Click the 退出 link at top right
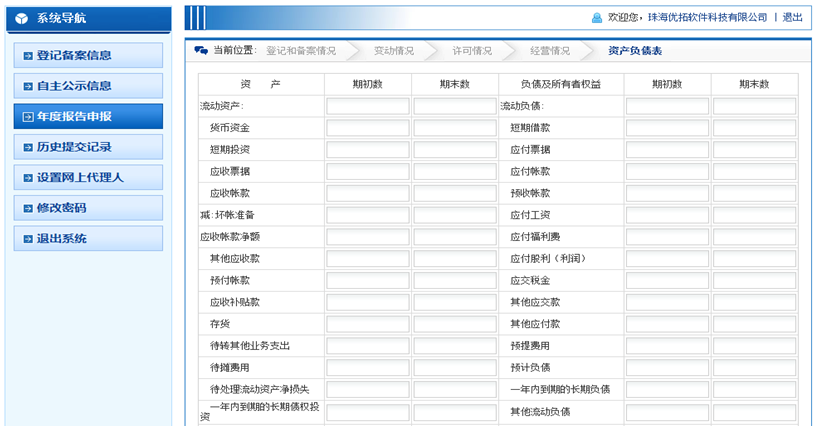Screen dimensions: 818x429 coord(792,18)
